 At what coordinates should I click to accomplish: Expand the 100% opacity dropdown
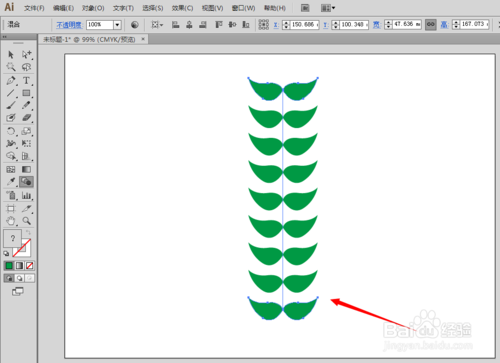point(117,25)
